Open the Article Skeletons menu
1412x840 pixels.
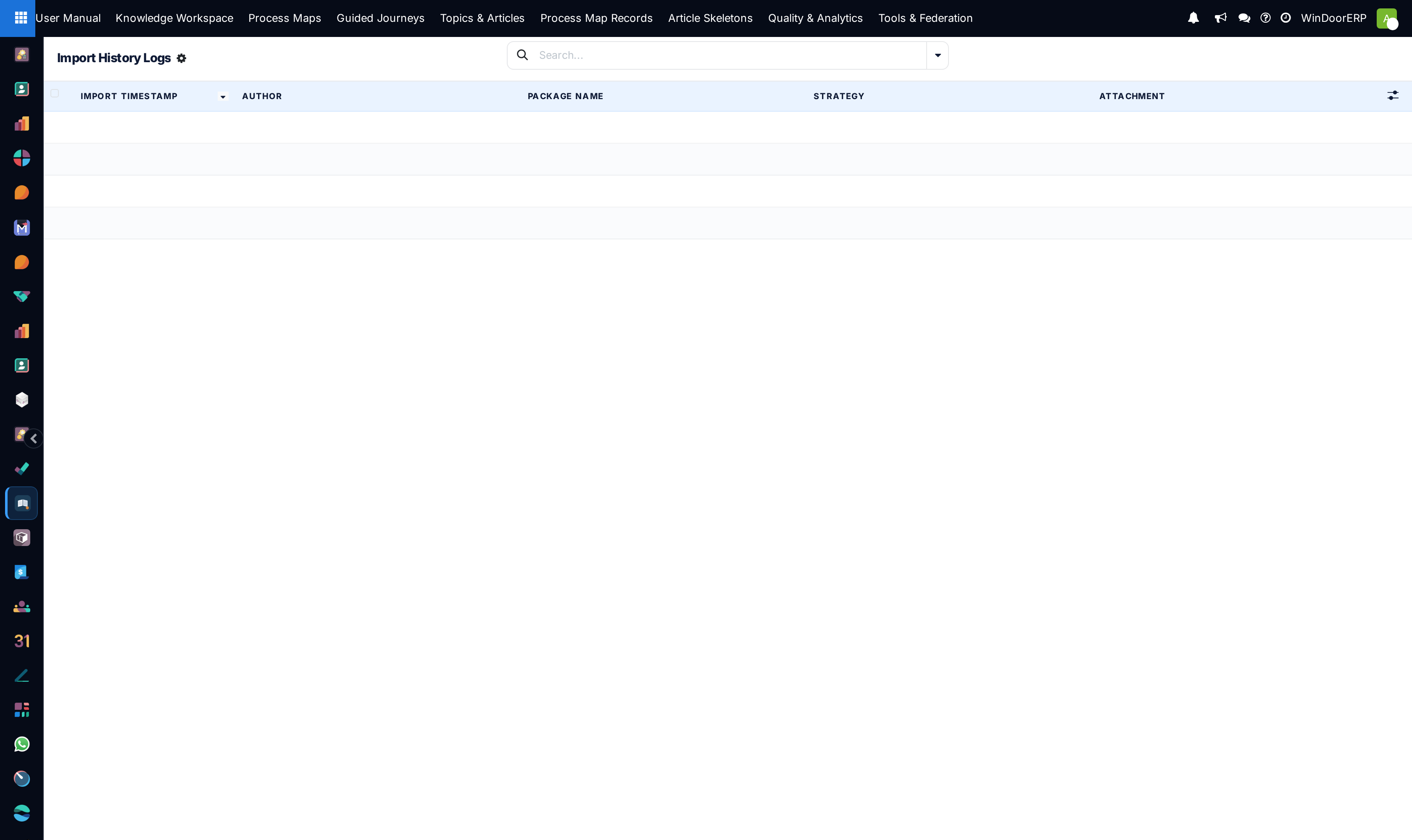[x=710, y=18]
